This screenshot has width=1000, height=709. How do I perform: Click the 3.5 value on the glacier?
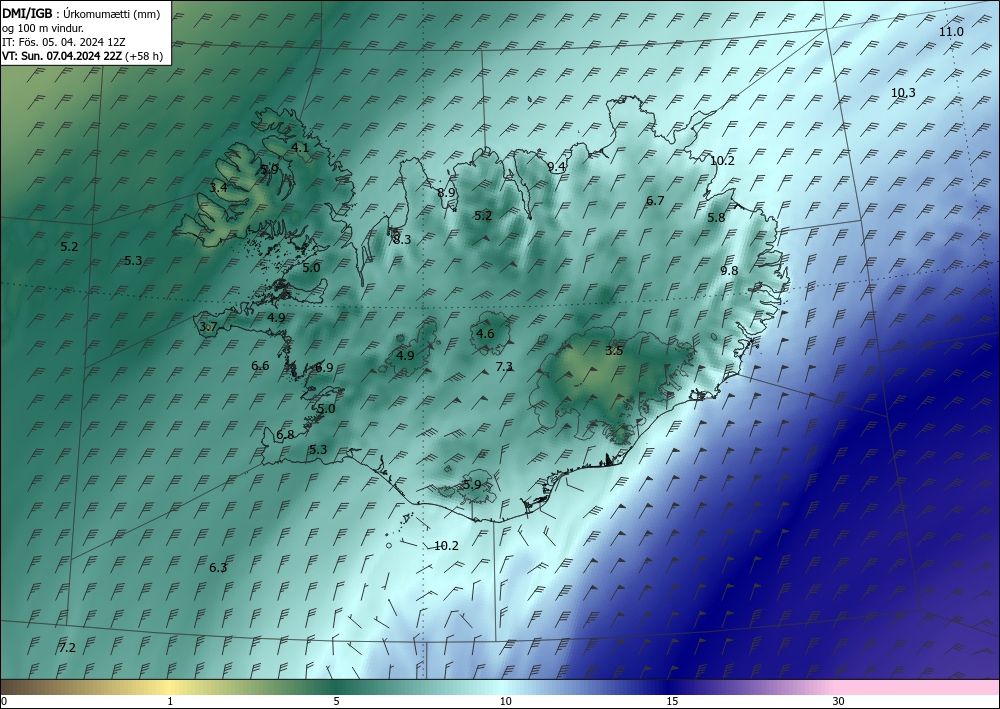point(614,351)
